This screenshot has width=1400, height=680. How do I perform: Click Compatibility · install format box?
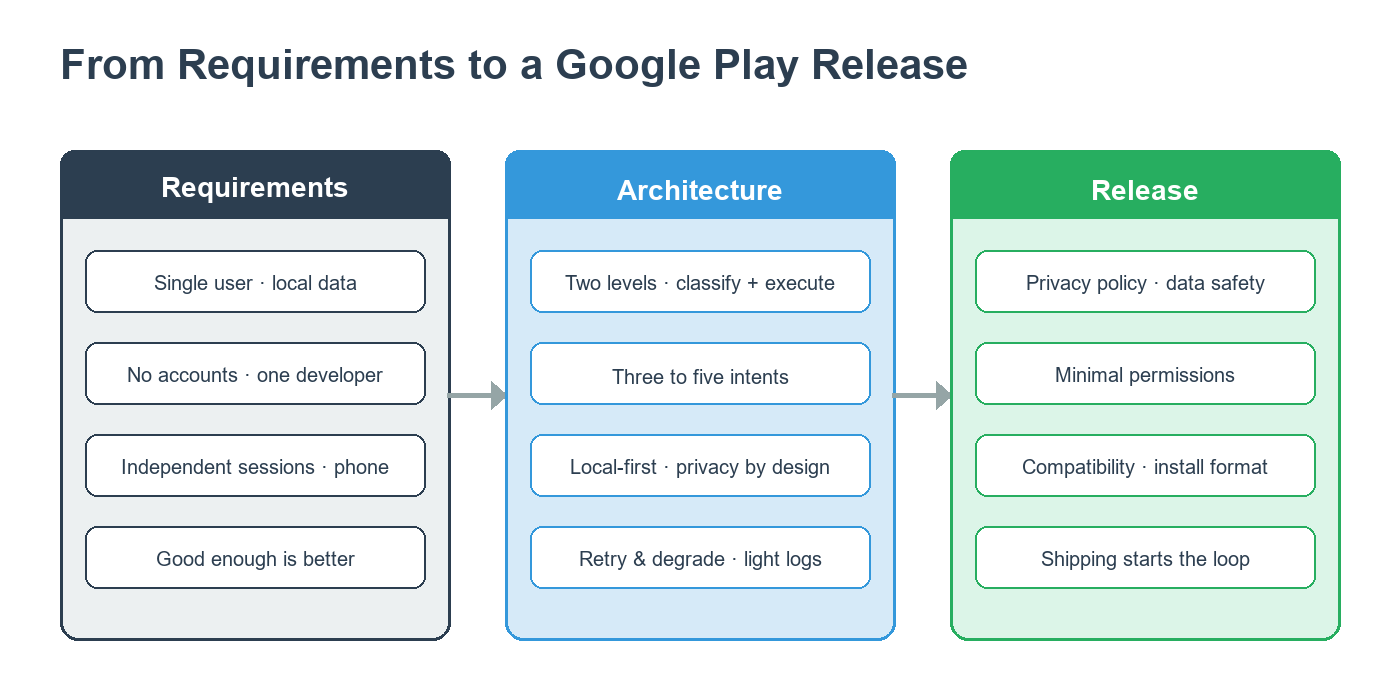tap(1145, 466)
